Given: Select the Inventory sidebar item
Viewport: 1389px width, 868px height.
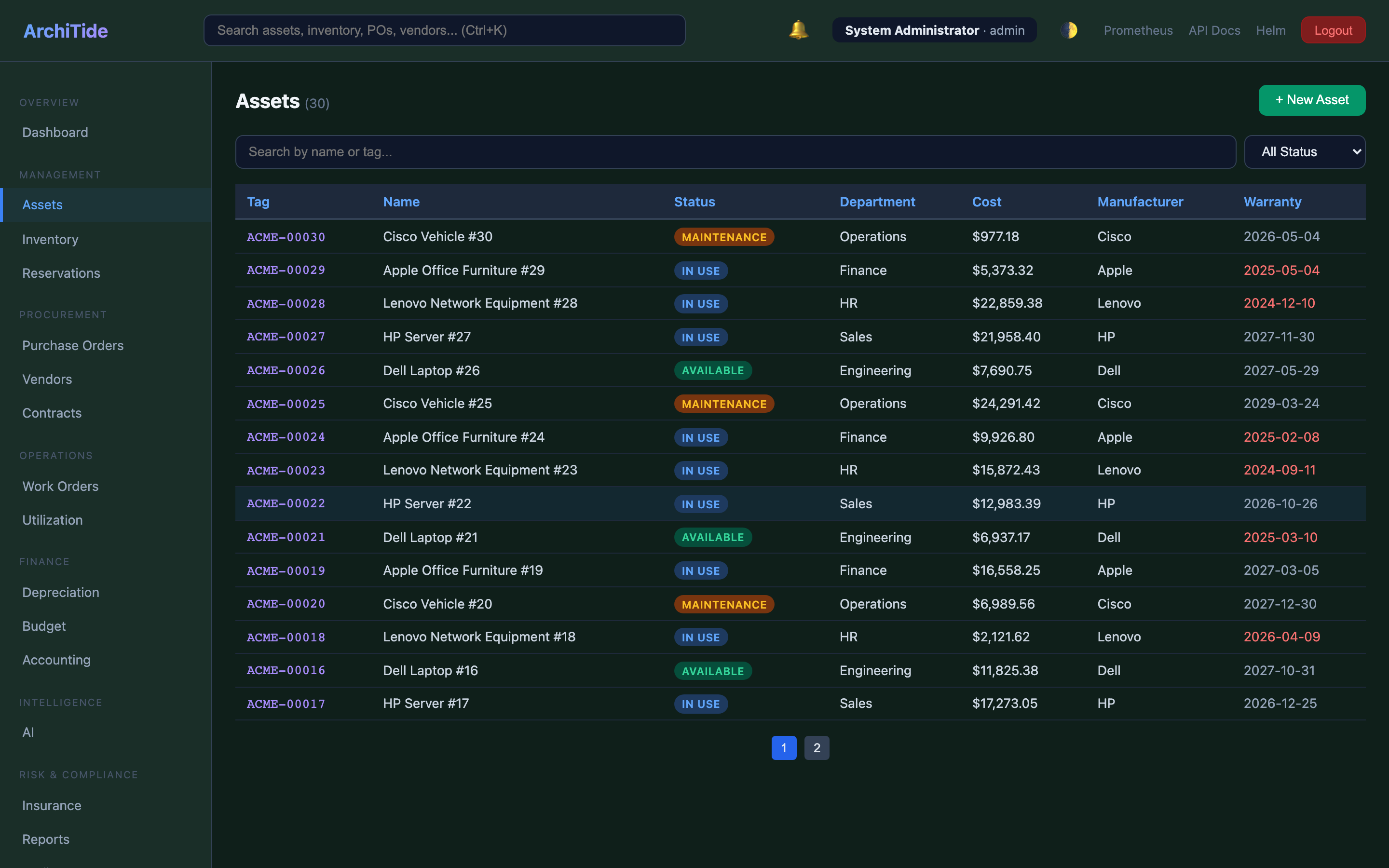Looking at the screenshot, I should coord(50,239).
